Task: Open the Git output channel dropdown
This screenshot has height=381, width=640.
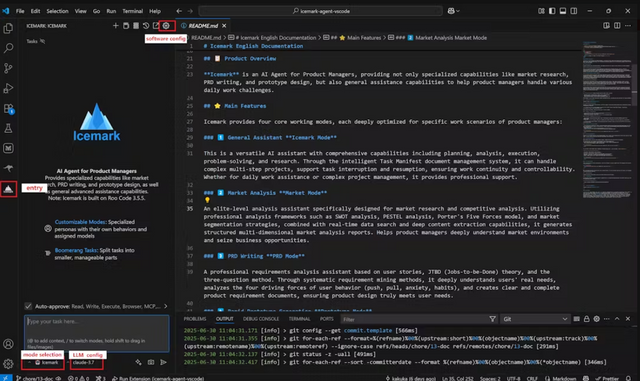Action: click(535, 319)
